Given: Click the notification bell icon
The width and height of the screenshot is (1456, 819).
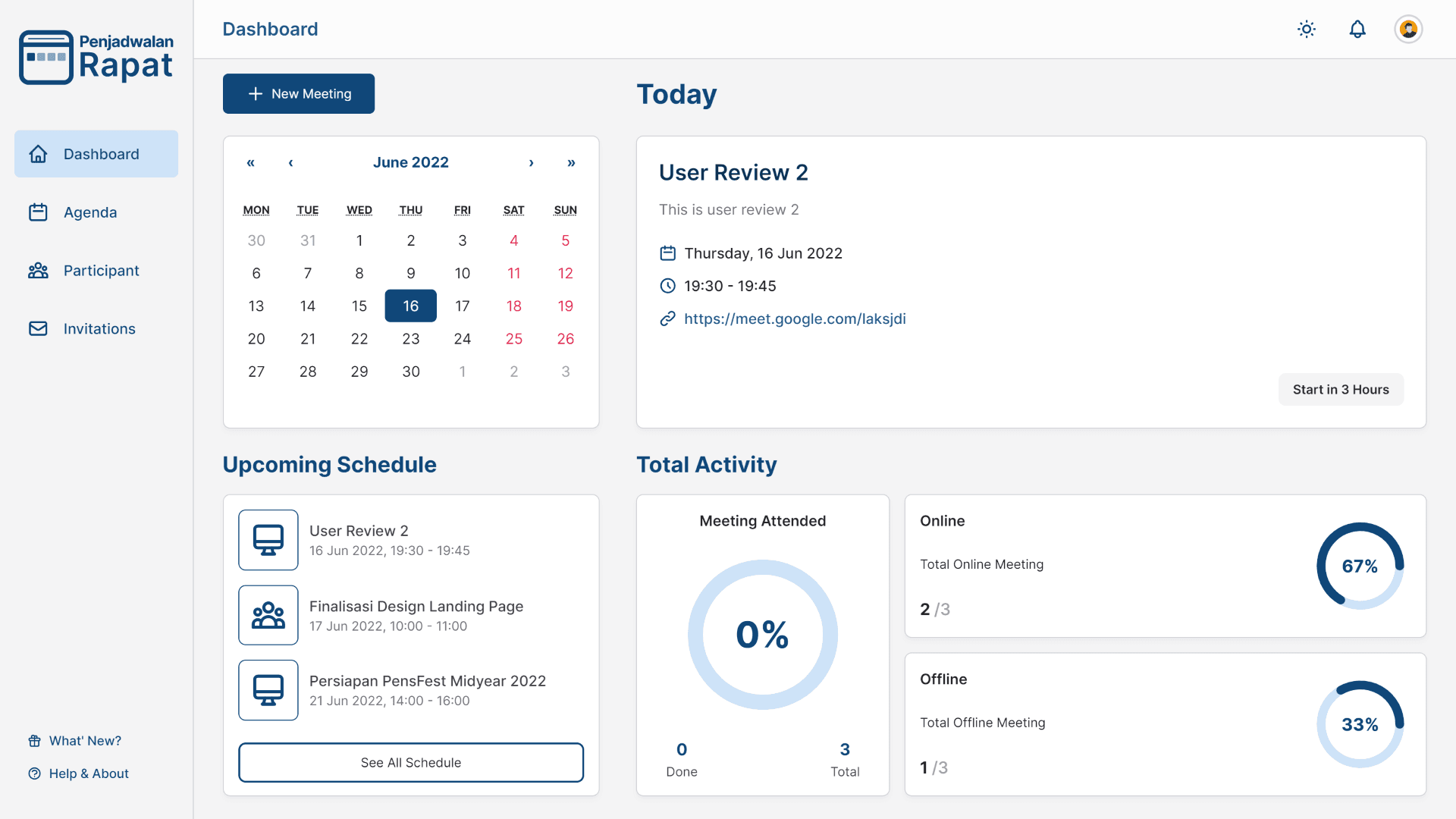Looking at the screenshot, I should pos(1358,29).
